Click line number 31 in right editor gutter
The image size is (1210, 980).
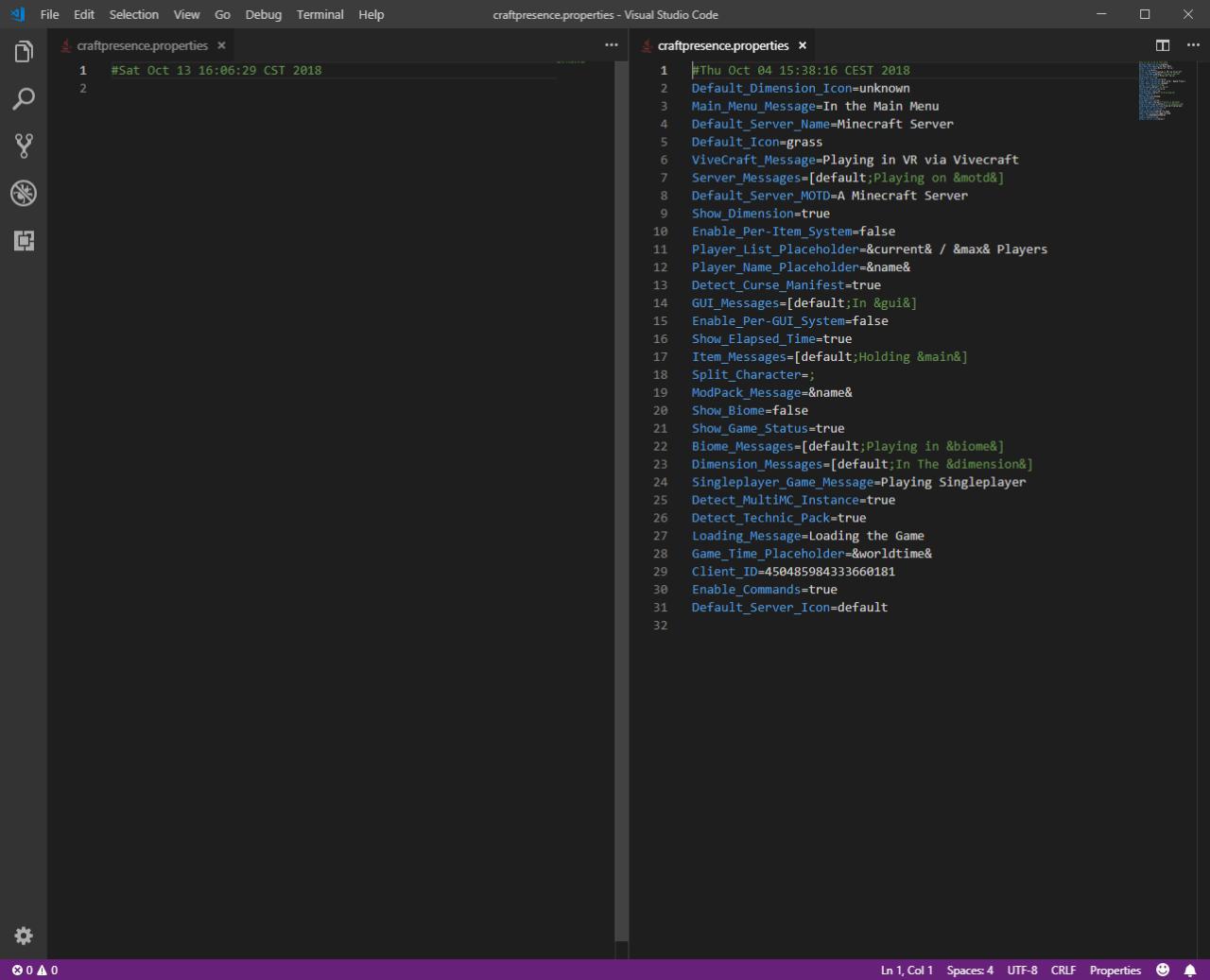[660, 608]
